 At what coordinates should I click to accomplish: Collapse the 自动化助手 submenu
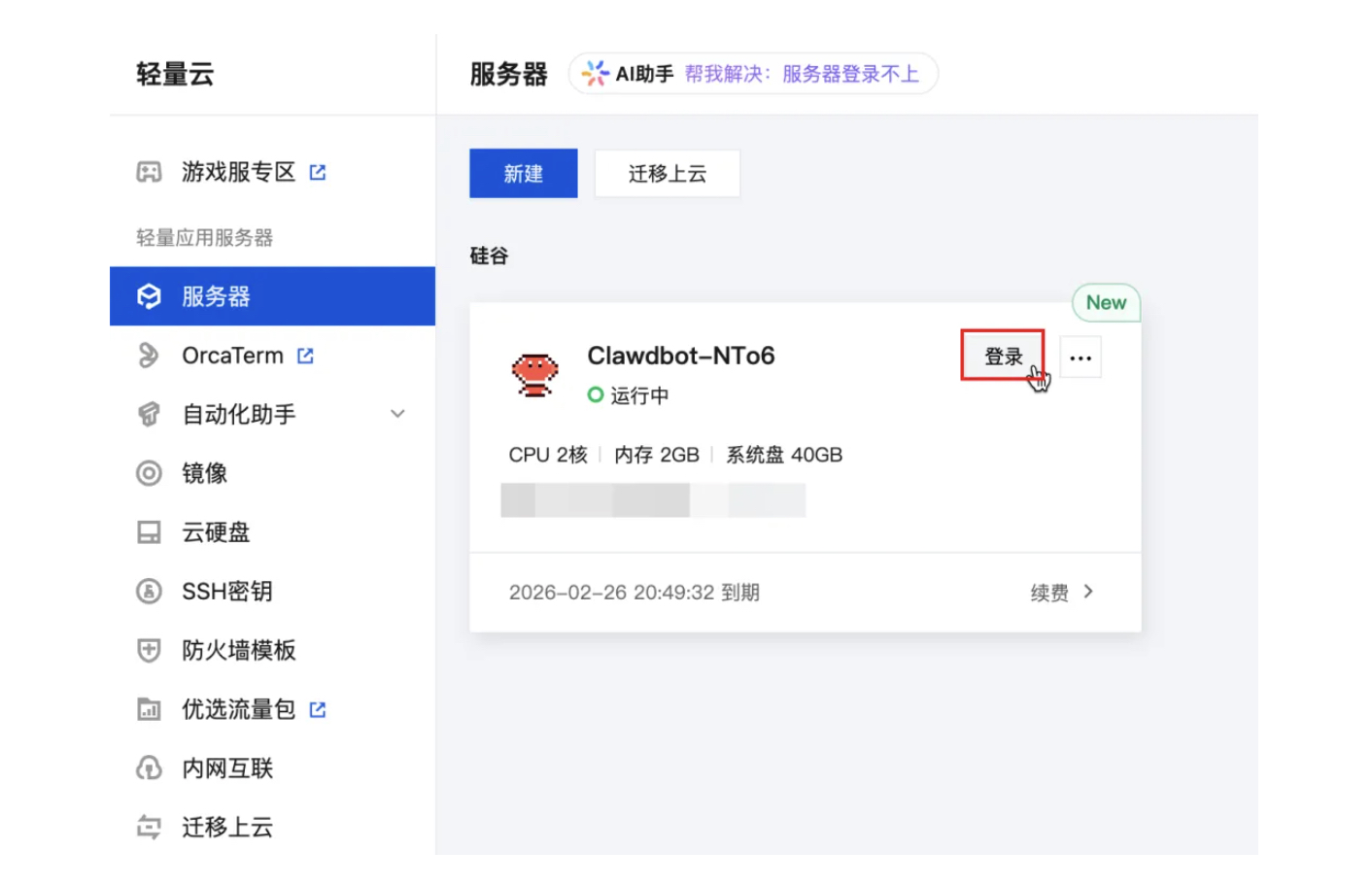396,414
